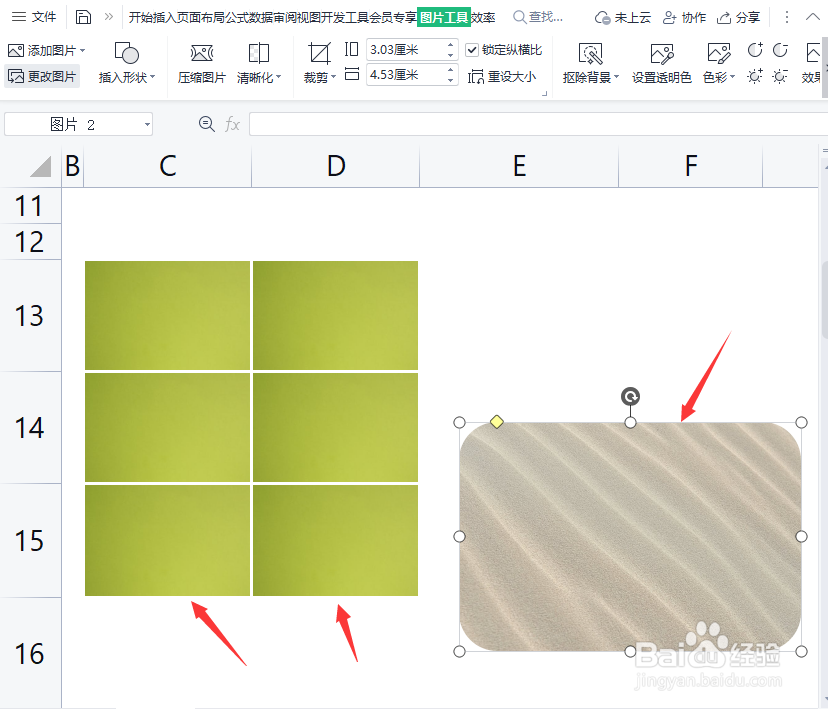Select the 裁剪 crop tool icon
The image size is (828, 709).
[319, 53]
